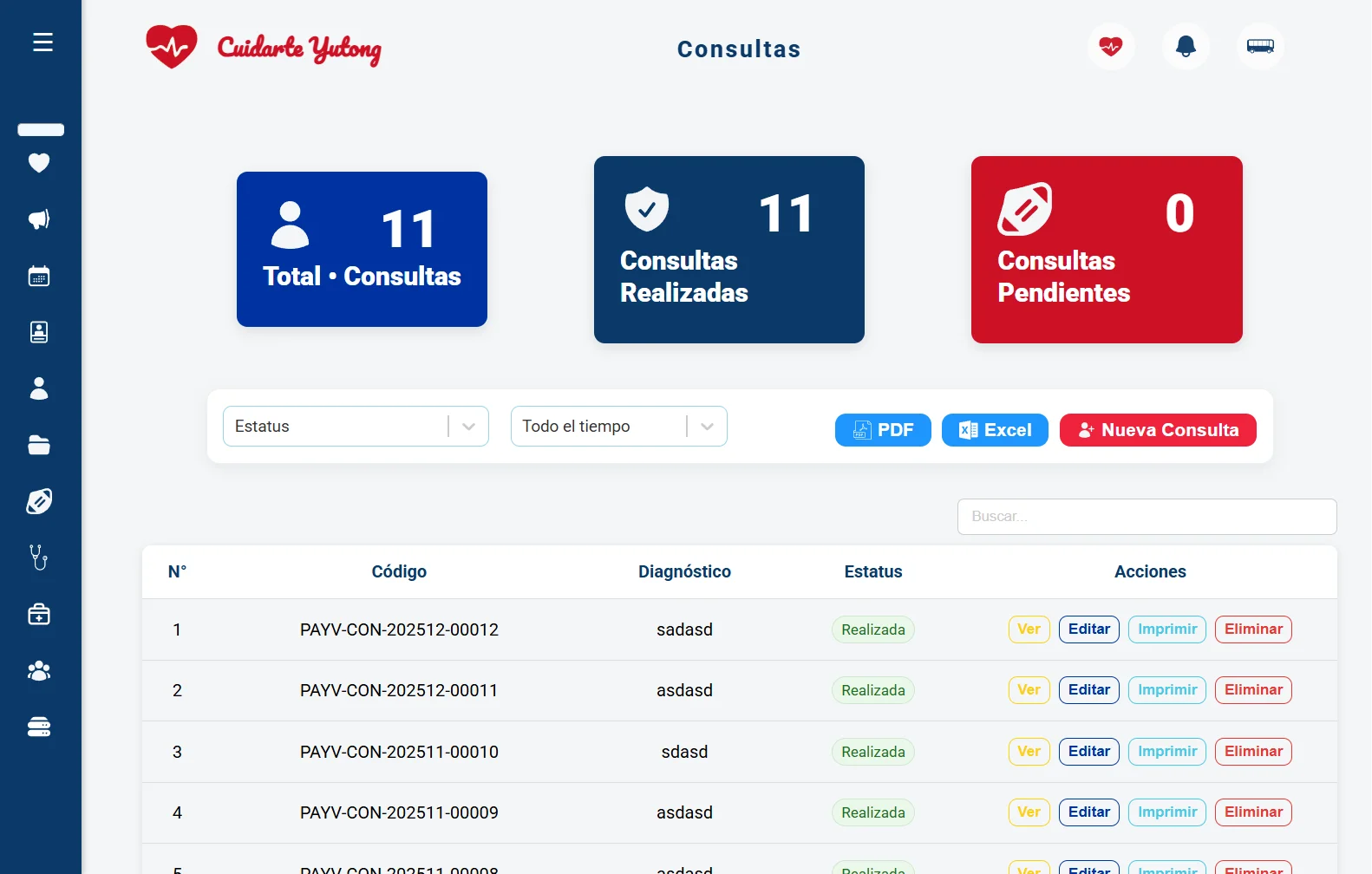The image size is (1372, 874).
Task: Open the hamburger menu in sidebar
Action: (42, 42)
